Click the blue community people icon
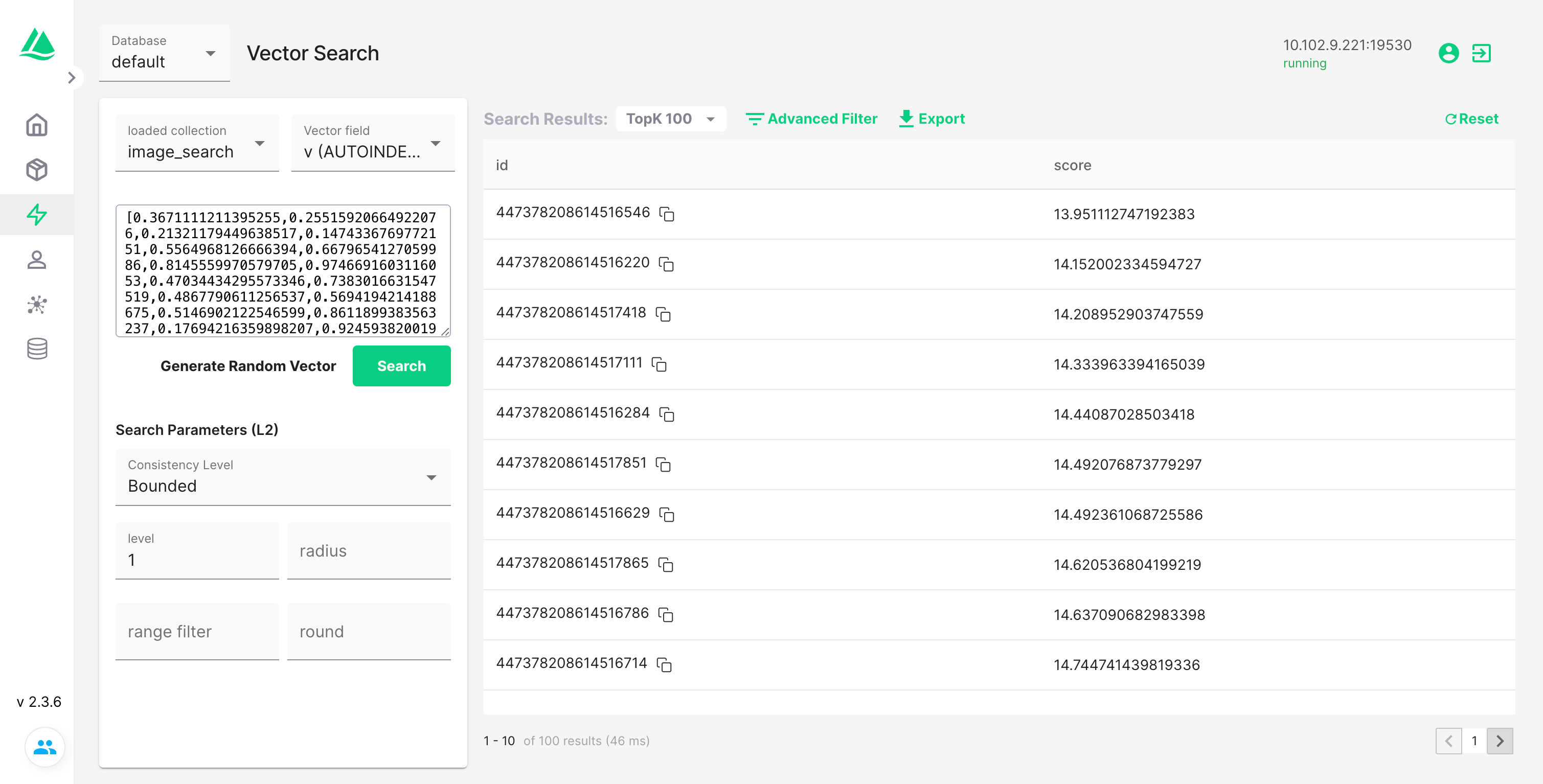 [x=45, y=747]
